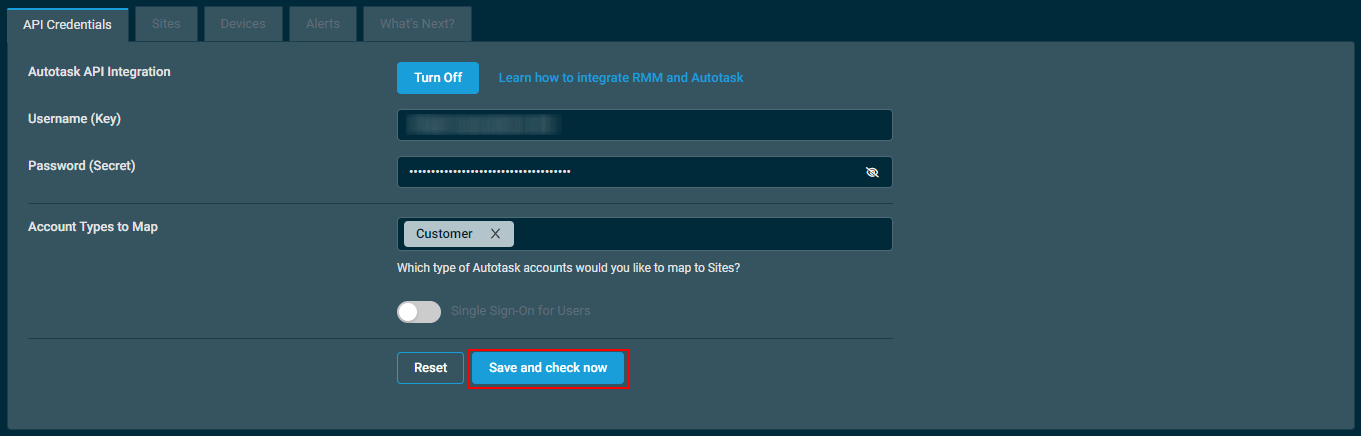
Task: Reveal the password with the eye icon
Action: tap(872, 172)
